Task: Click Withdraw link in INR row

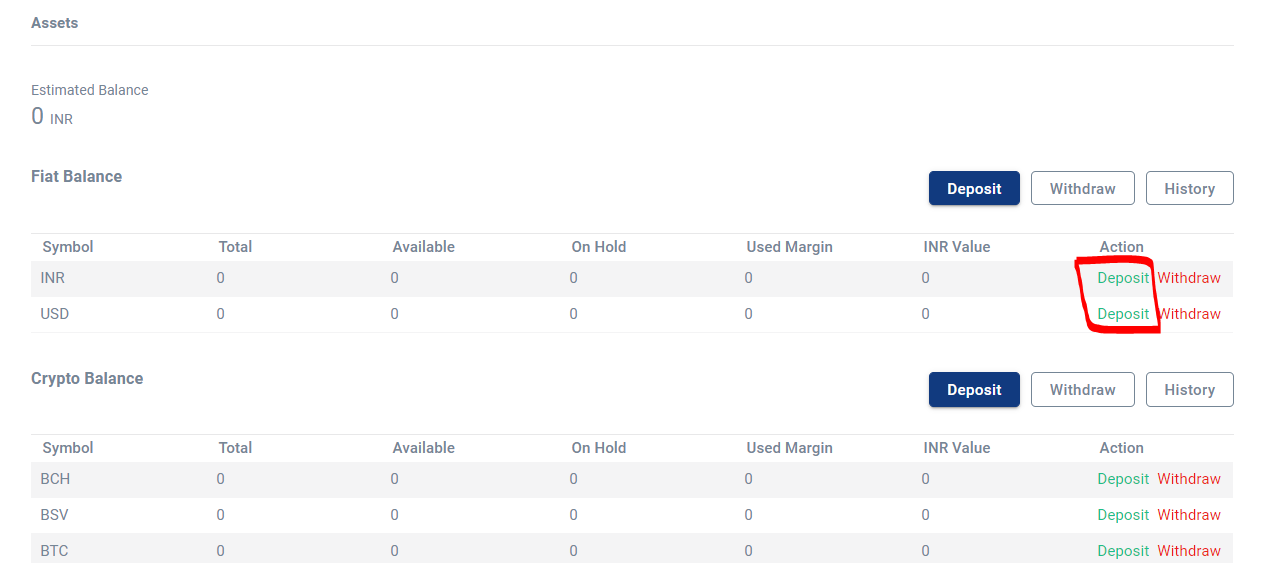Action: coord(1189,278)
